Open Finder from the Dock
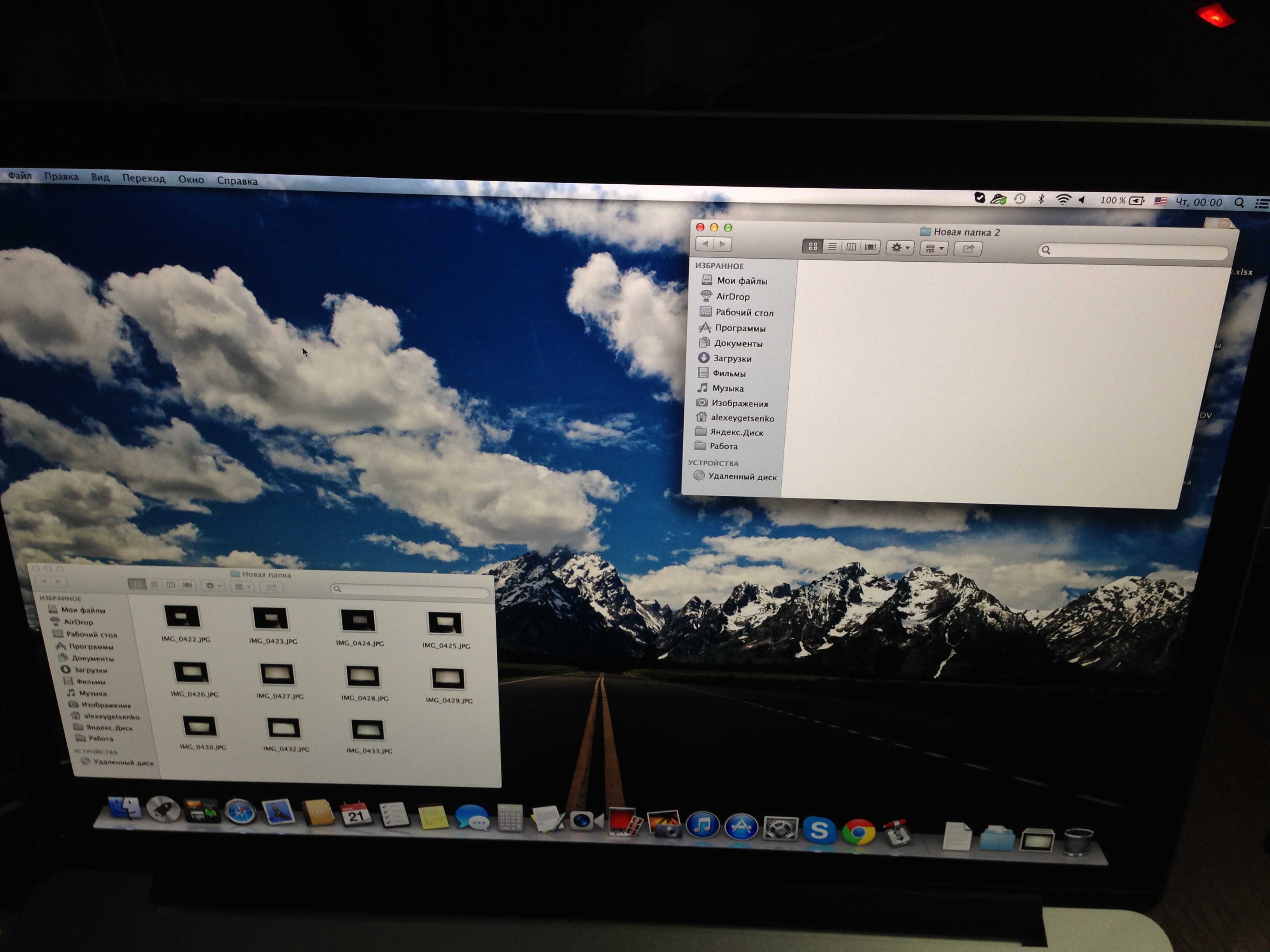This screenshot has height=952, width=1270. tap(125, 807)
